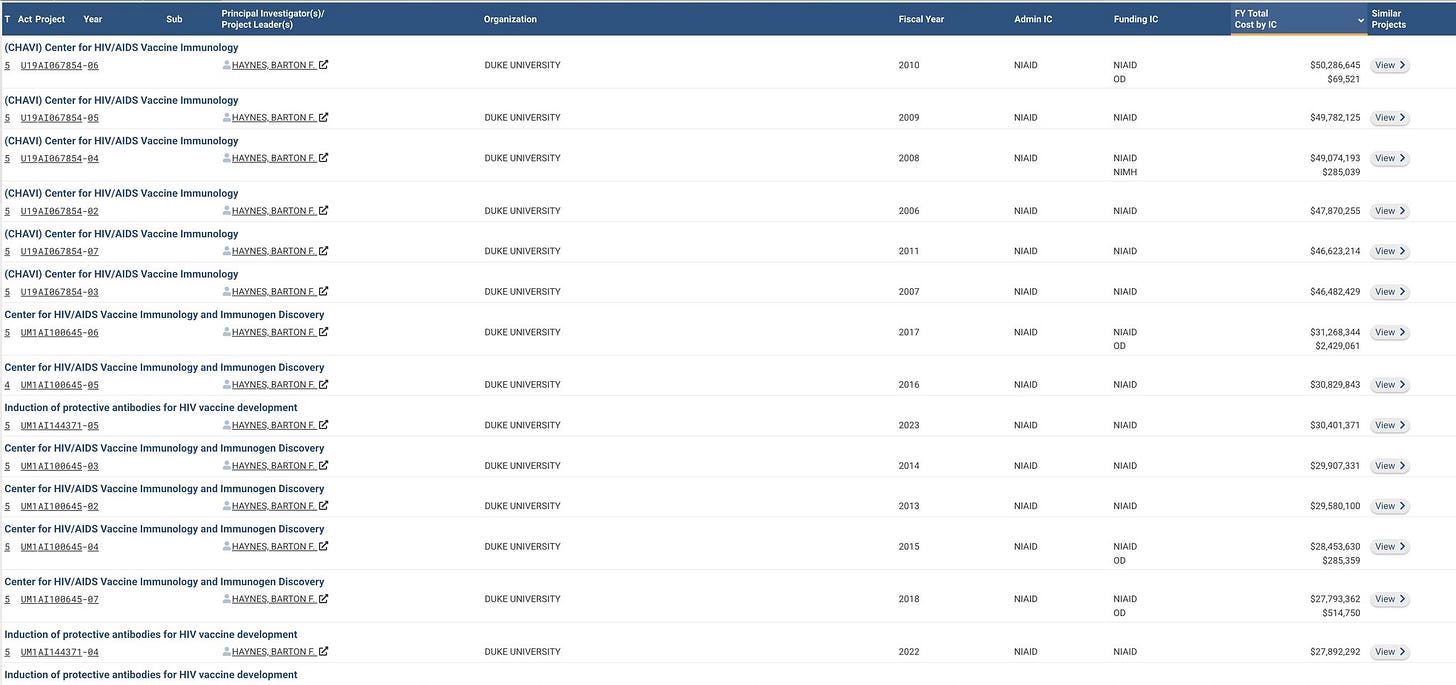Select NIMH funding IC text
The image size is (1456, 685).
click(x=1125, y=172)
